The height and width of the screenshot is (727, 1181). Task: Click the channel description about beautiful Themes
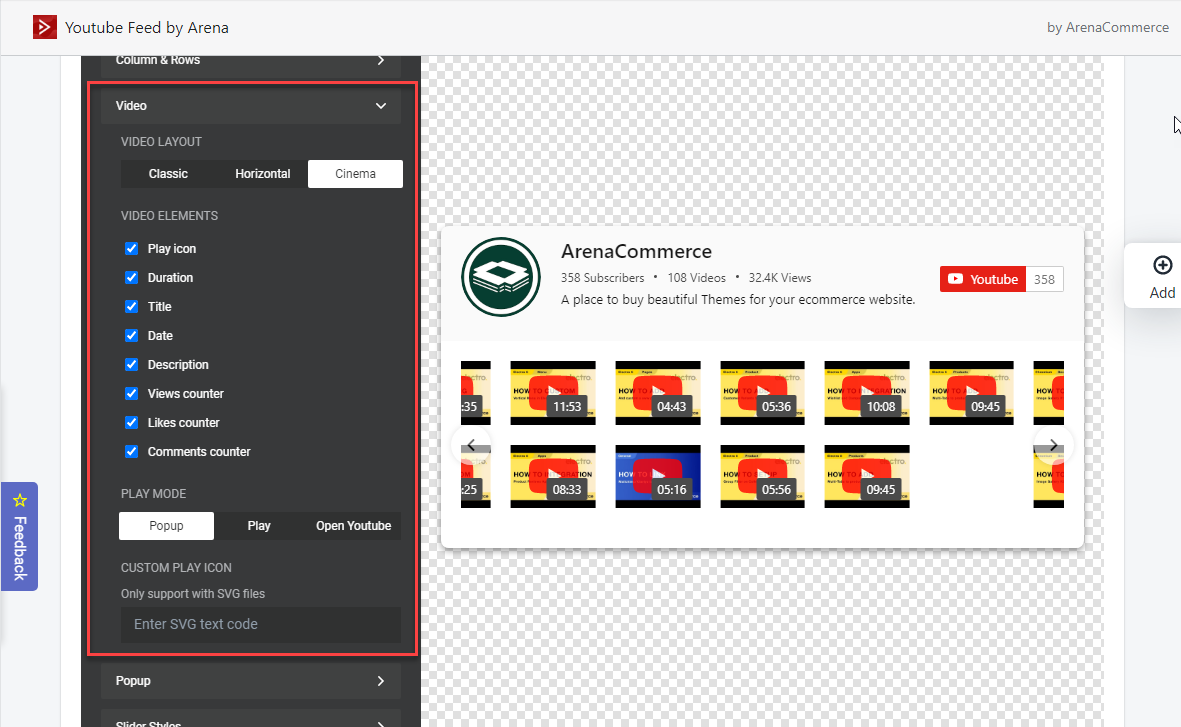738,300
